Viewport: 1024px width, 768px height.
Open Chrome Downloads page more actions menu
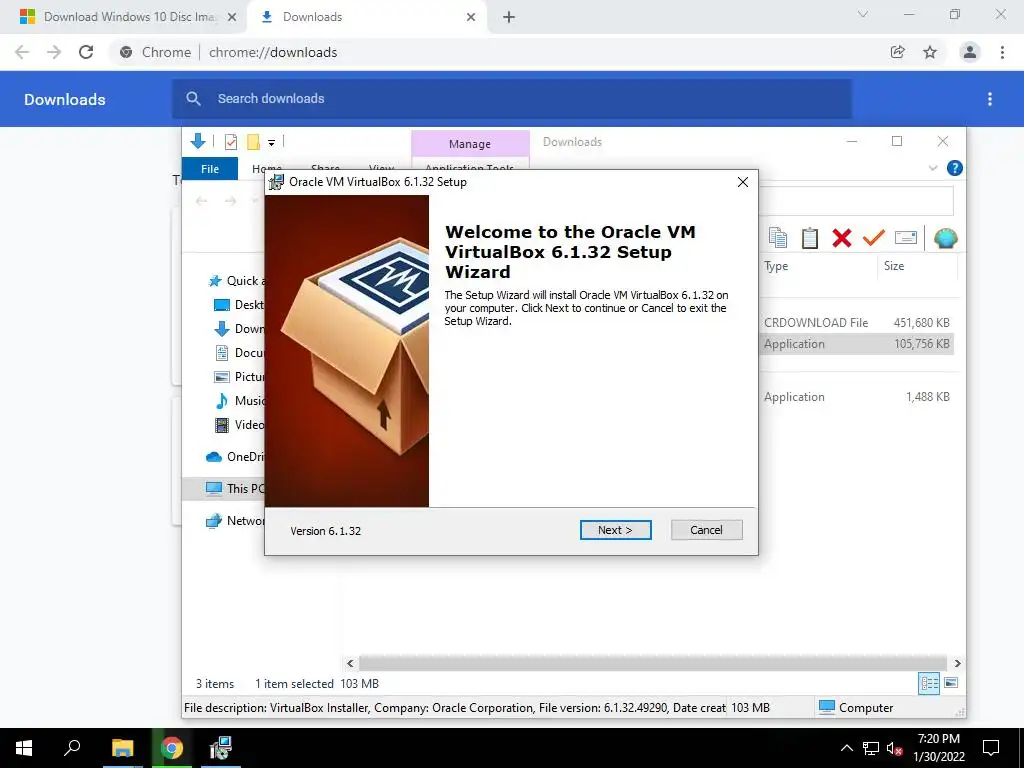pyautogui.click(x=990, y=99)
